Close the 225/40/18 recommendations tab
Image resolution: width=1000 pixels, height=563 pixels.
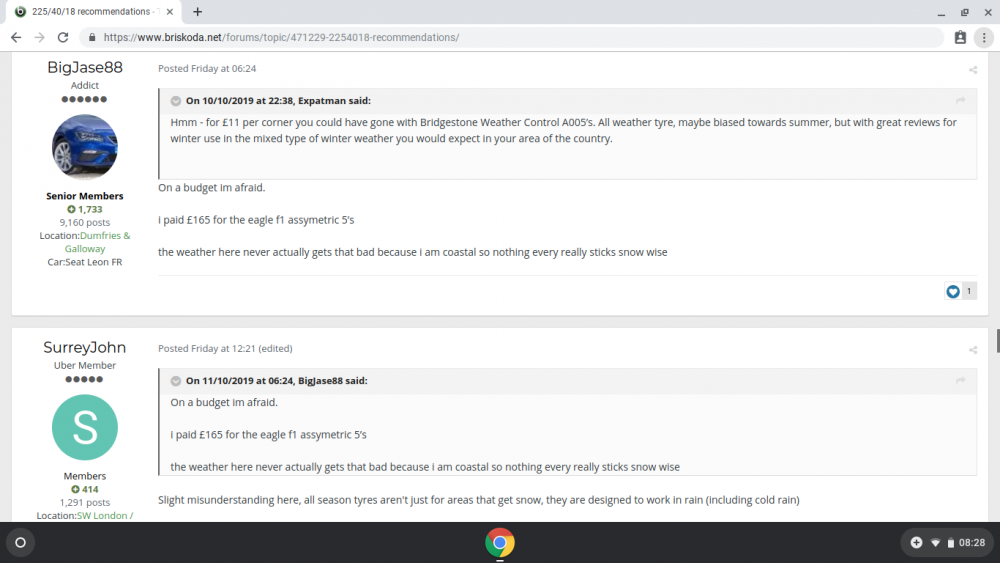pyautogui.click(x=170, y=11)
